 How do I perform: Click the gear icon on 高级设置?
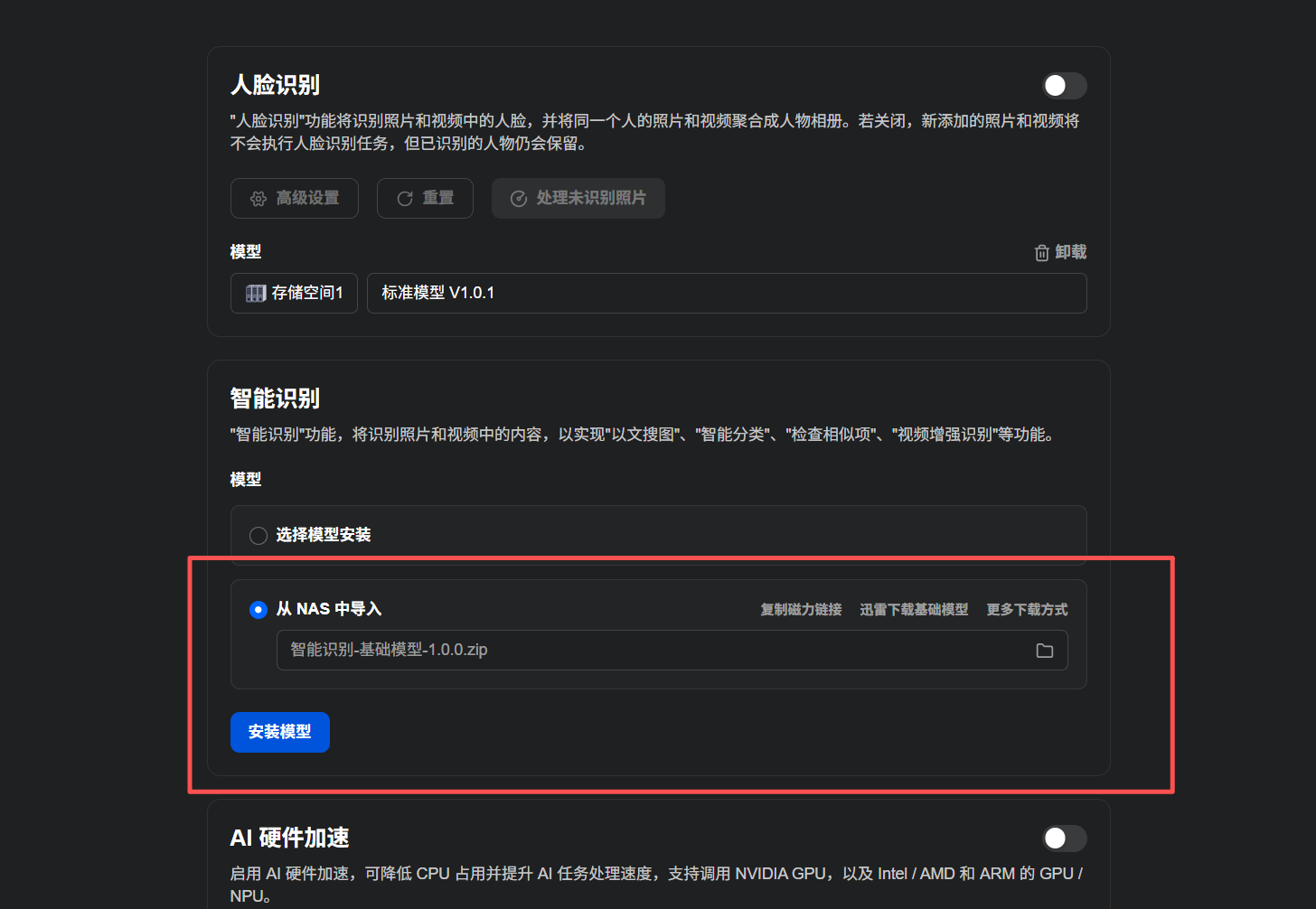(258, 199)
